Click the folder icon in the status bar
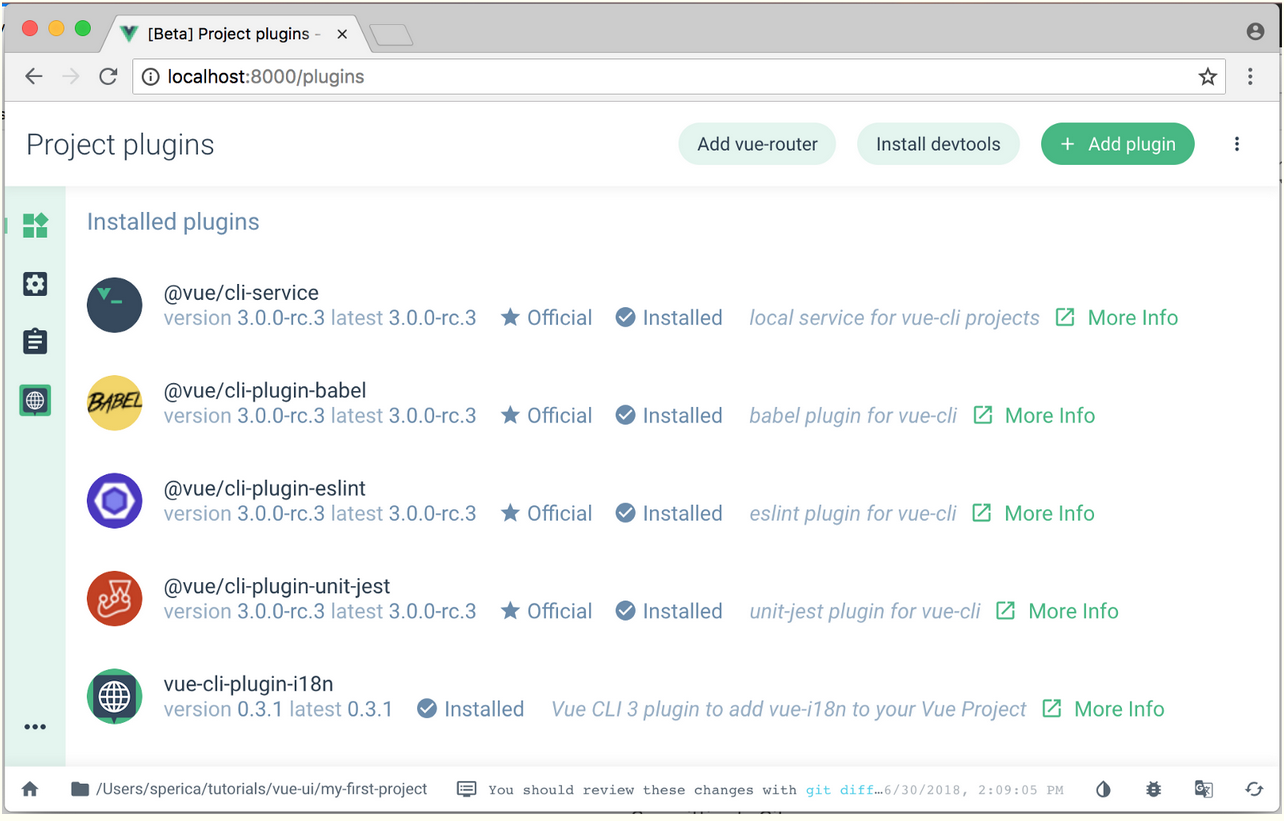 pyautogui.click(x=80, y=789)
